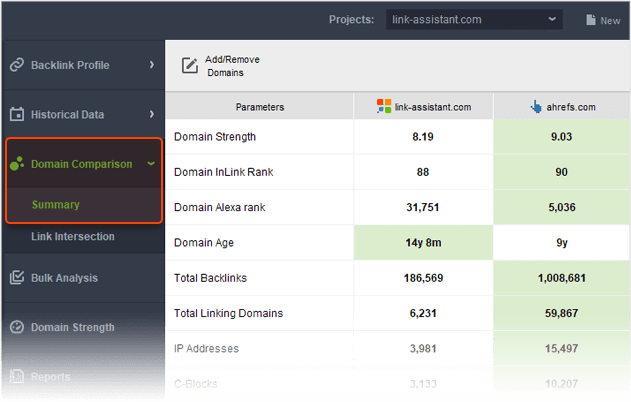Select the C-Blocks row label

(196, 384)
